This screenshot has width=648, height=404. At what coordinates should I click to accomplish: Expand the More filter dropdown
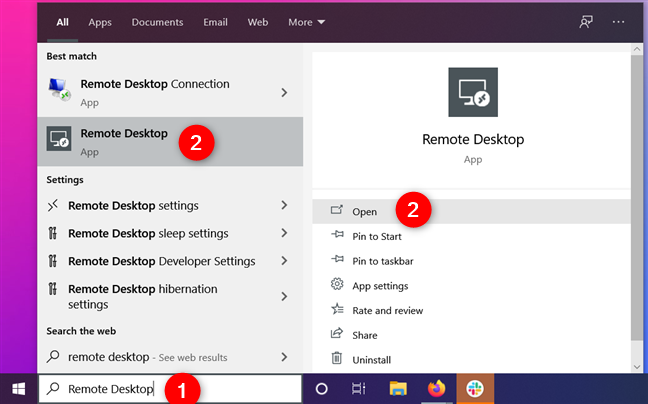[307, 22]
